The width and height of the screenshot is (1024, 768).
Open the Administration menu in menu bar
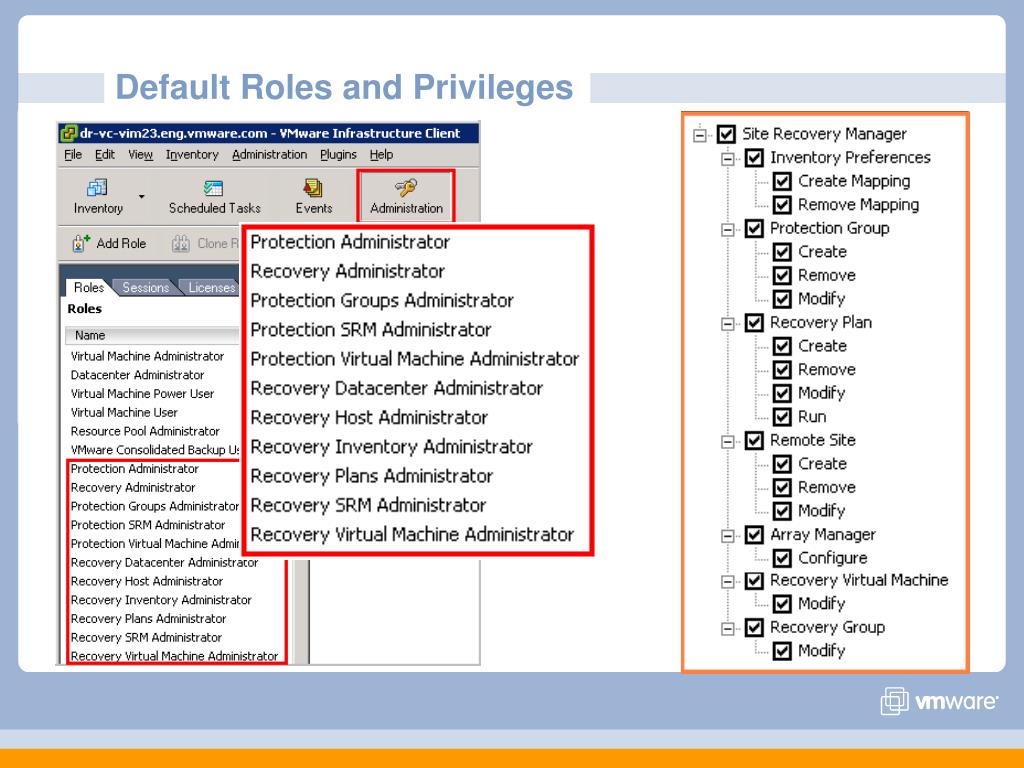[x=269, y=155]
